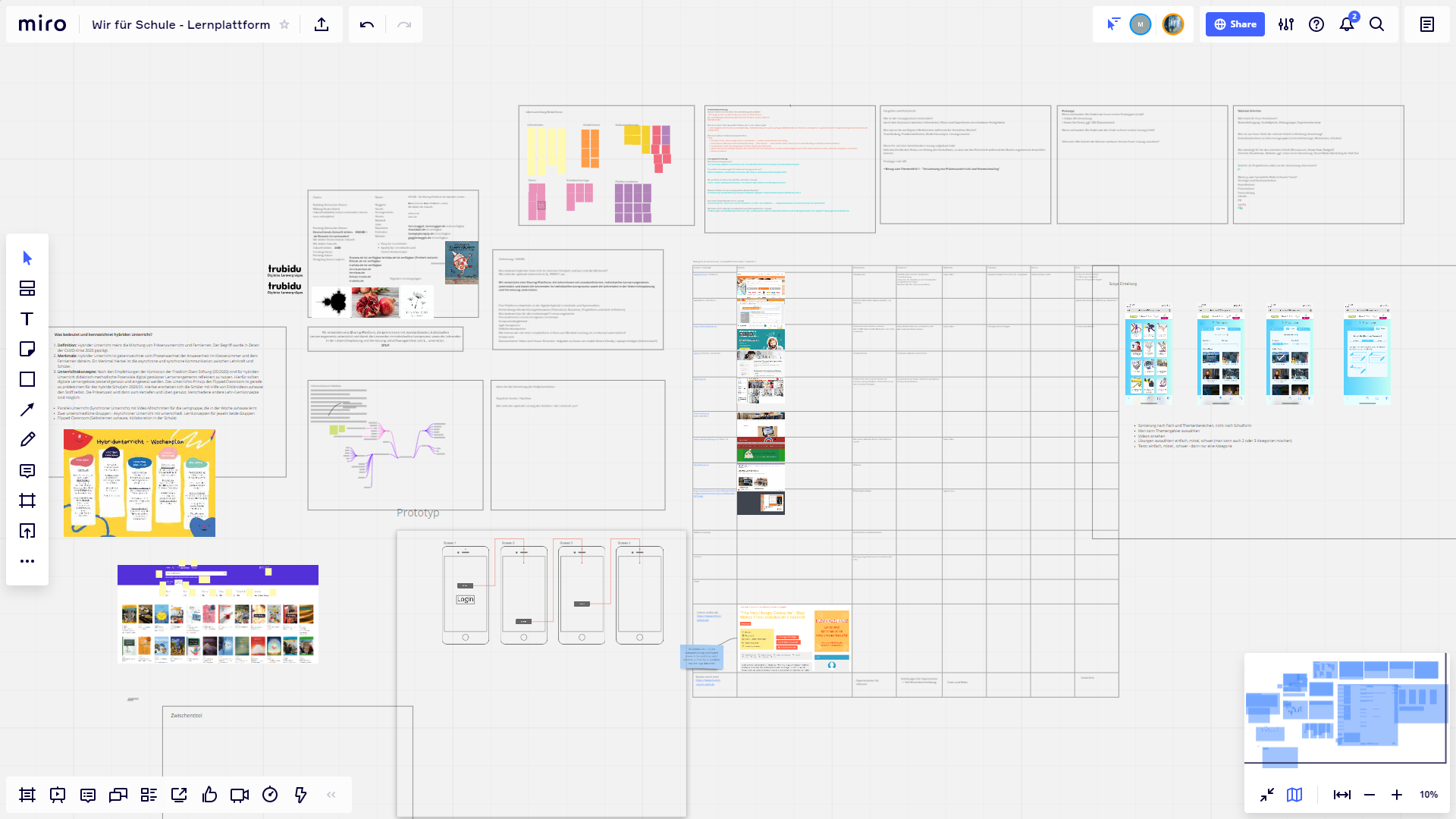Screen dimensions: 1456x819
Task: Open the comment tool
Action: (x=27, y=470)
